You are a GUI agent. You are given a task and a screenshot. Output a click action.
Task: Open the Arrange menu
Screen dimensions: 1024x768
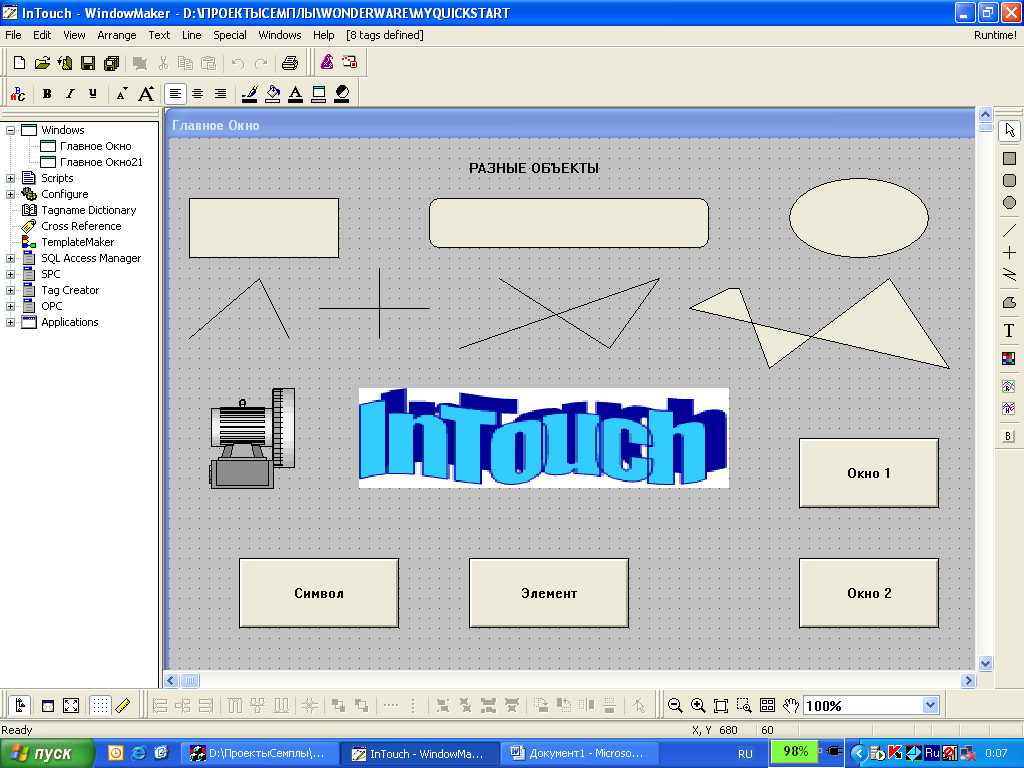coord(117,35)
